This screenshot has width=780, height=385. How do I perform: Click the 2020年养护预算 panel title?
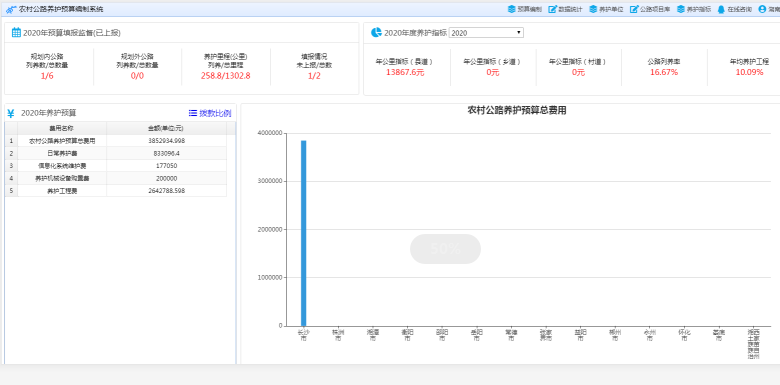click(x=49, y=113)
